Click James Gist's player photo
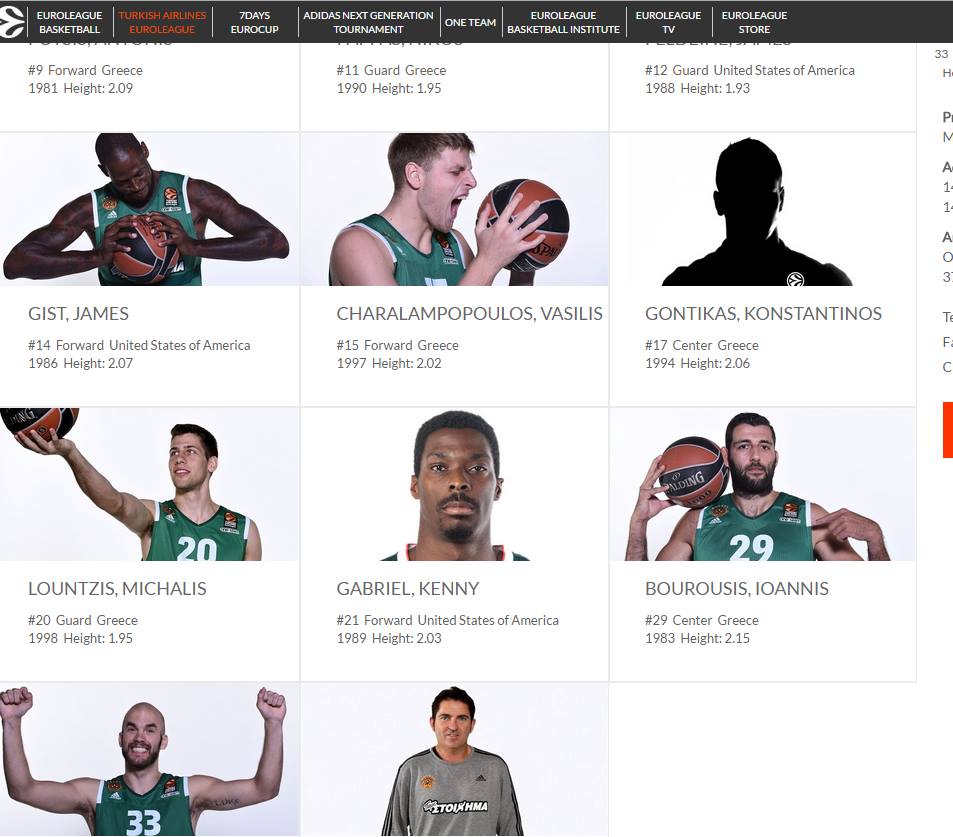953x837 pixels. click(149, 210)
